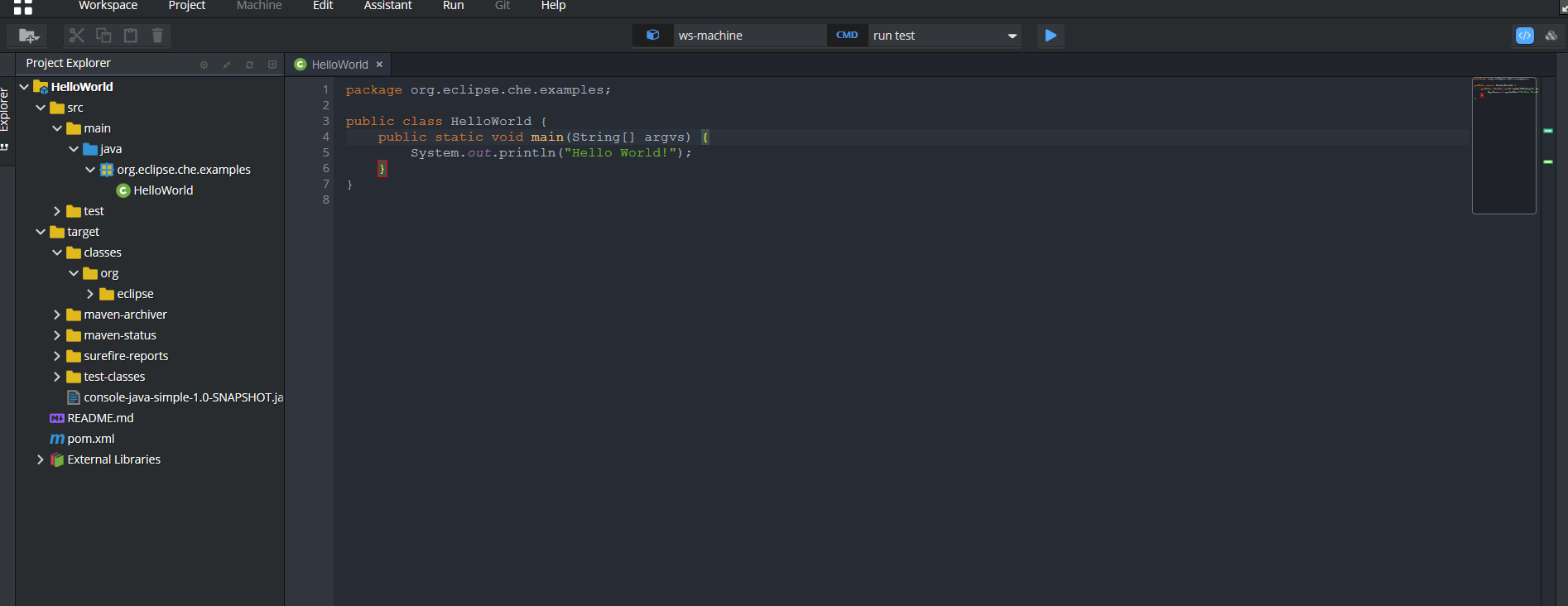Click the code minimap overview
This screenshot has height=606, width=1568.
(x=1503, y=145)
